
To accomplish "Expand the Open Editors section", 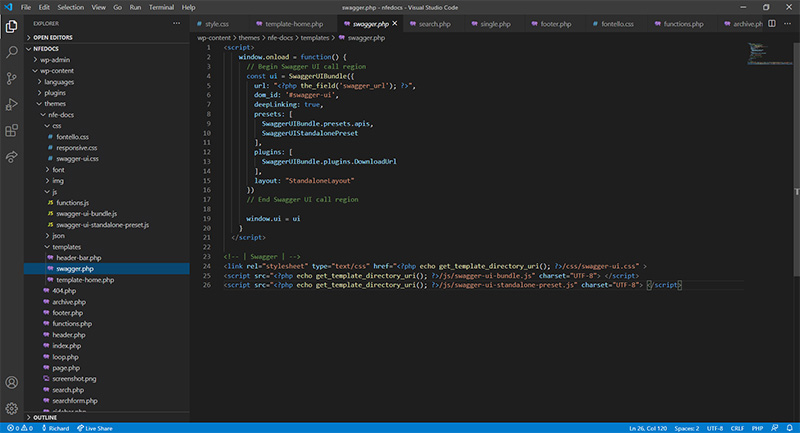I will [52, 37].
